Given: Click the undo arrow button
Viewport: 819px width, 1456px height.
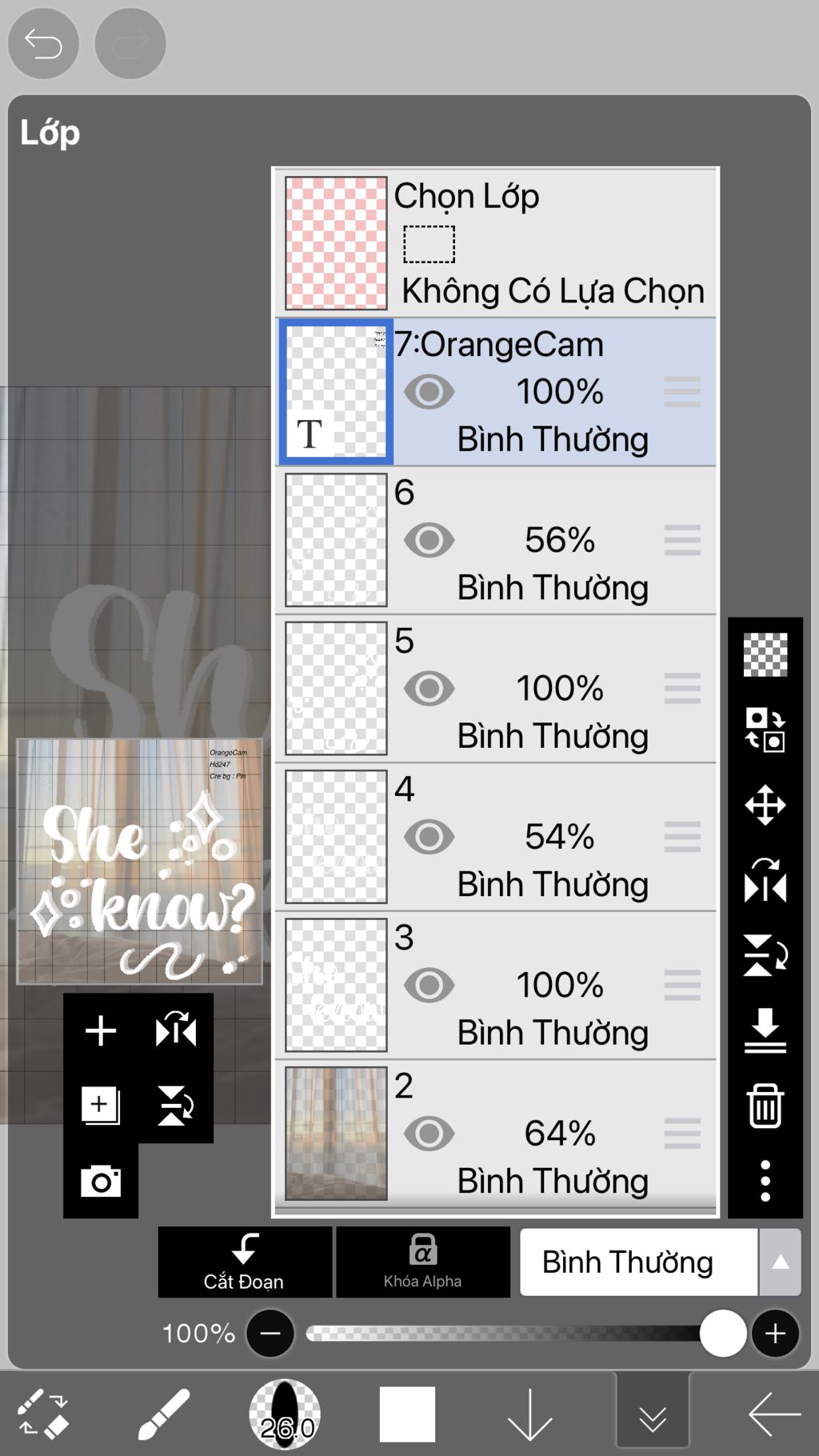Looking at the screenshot, I should click(x=43, y=43).
